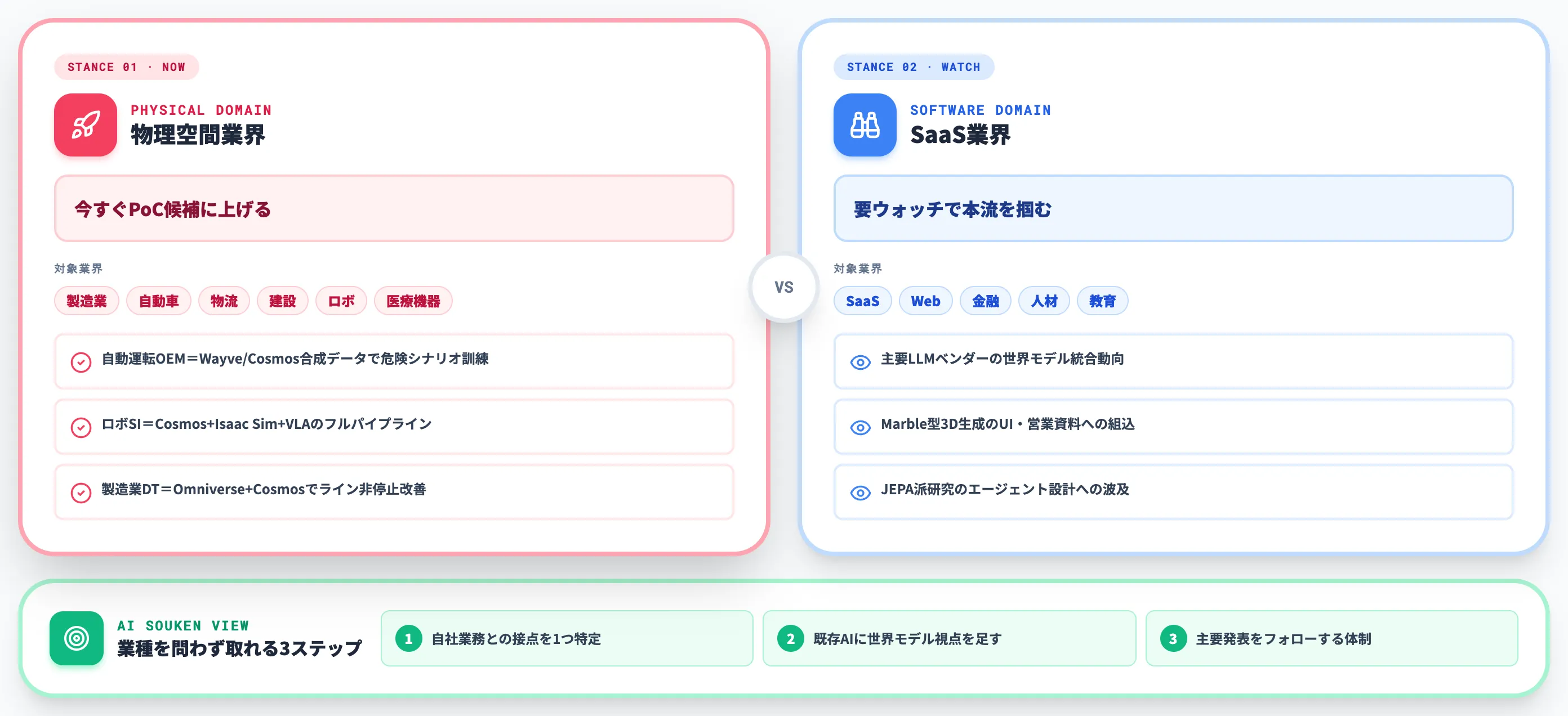1568x716 pixels.
Task: Click the green step number 2 circle
Action: [790, 639]
